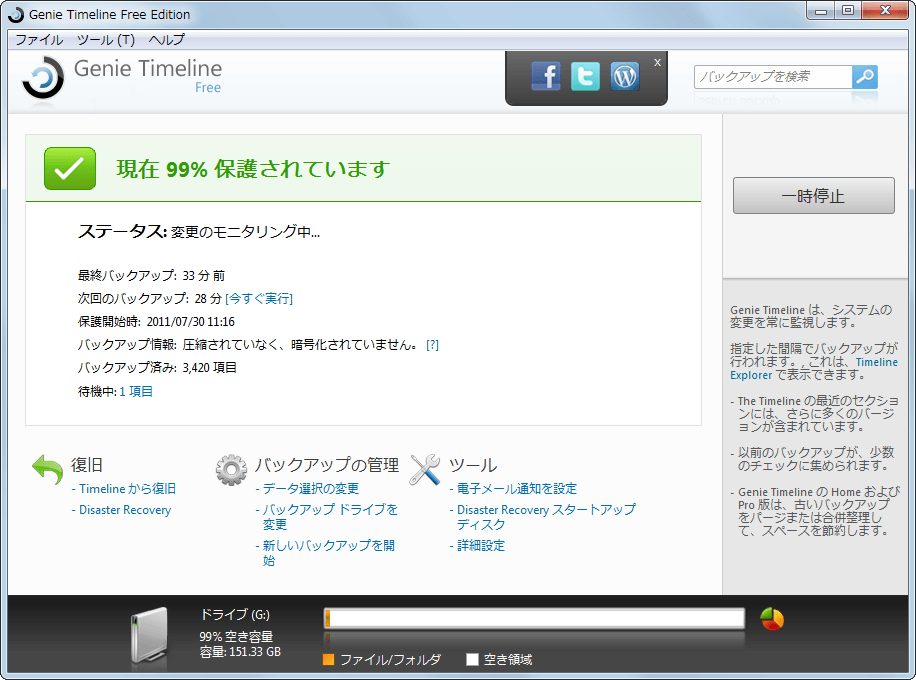This screenshot has height=680, width=916.
Task: Open the Twitter social icon
Action: coord(585,76)
